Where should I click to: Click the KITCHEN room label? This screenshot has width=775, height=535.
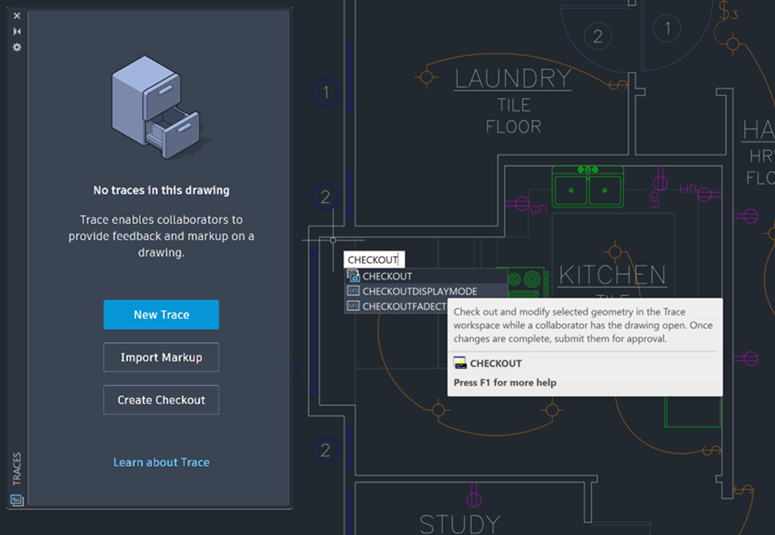[x=612, y=275]
